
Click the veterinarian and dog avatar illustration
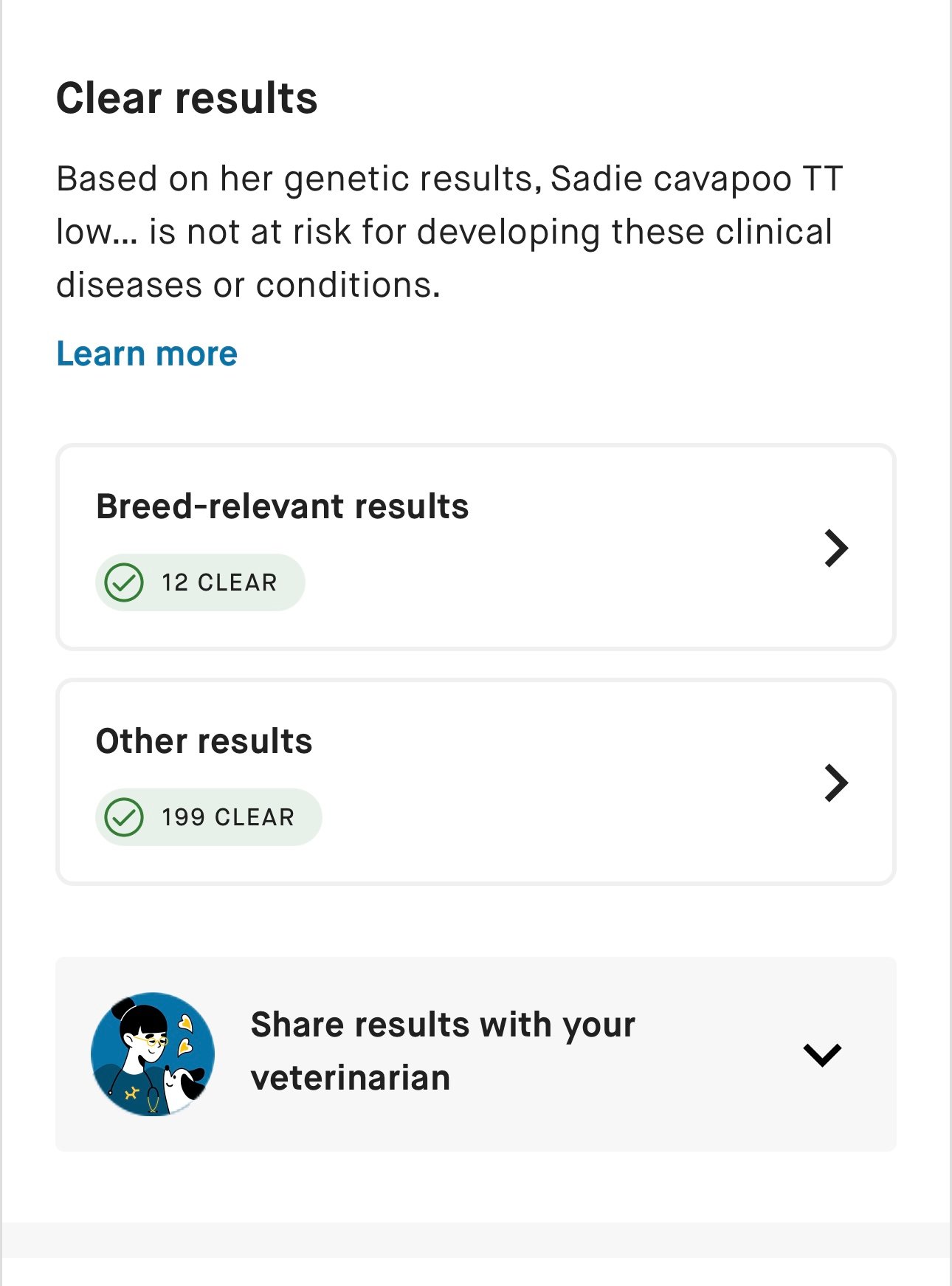[153, 1053]
